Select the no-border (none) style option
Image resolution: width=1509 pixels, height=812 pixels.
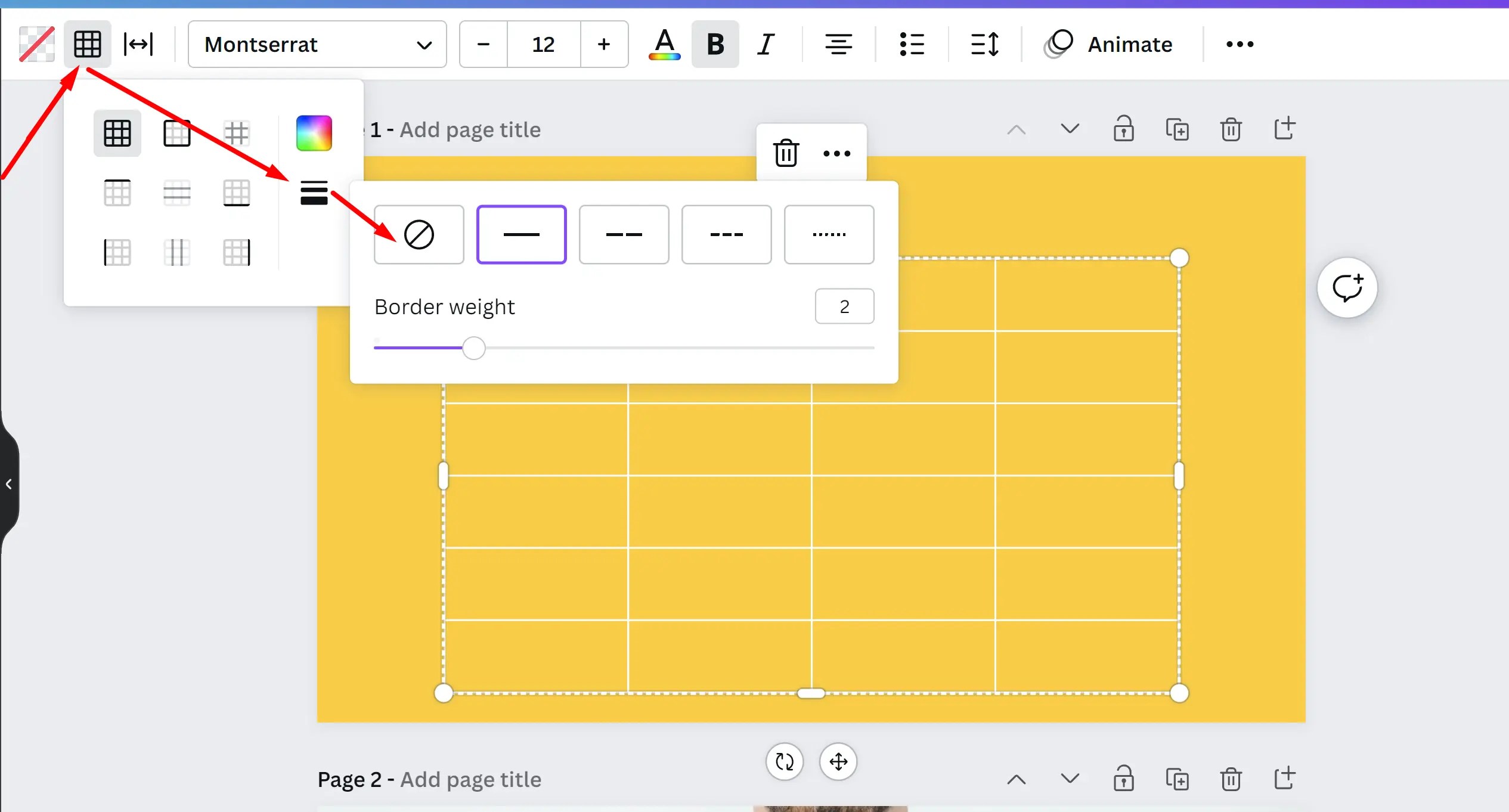coord(419,234)
